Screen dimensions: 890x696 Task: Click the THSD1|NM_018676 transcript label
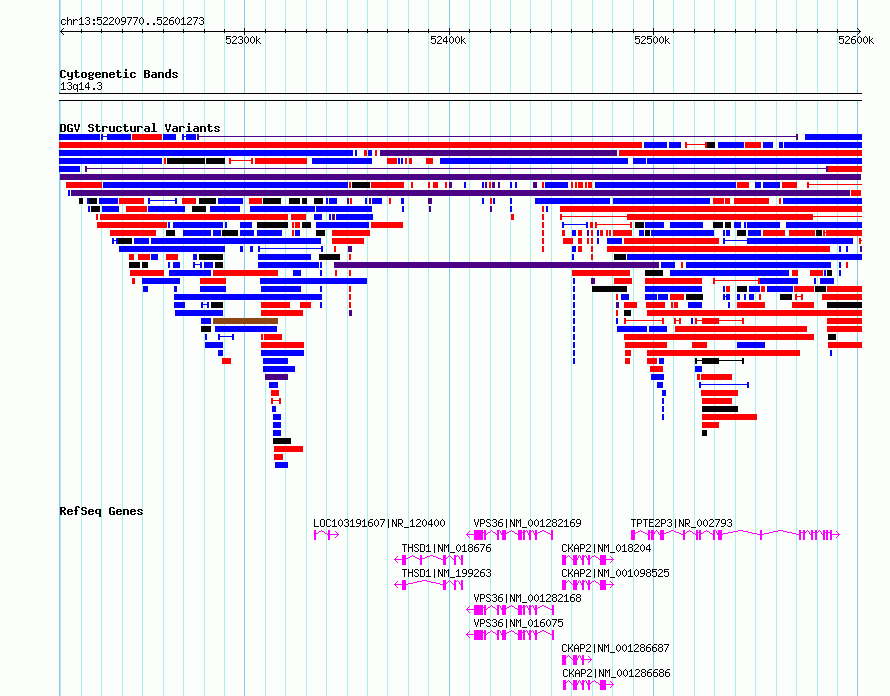click(446, 548)
